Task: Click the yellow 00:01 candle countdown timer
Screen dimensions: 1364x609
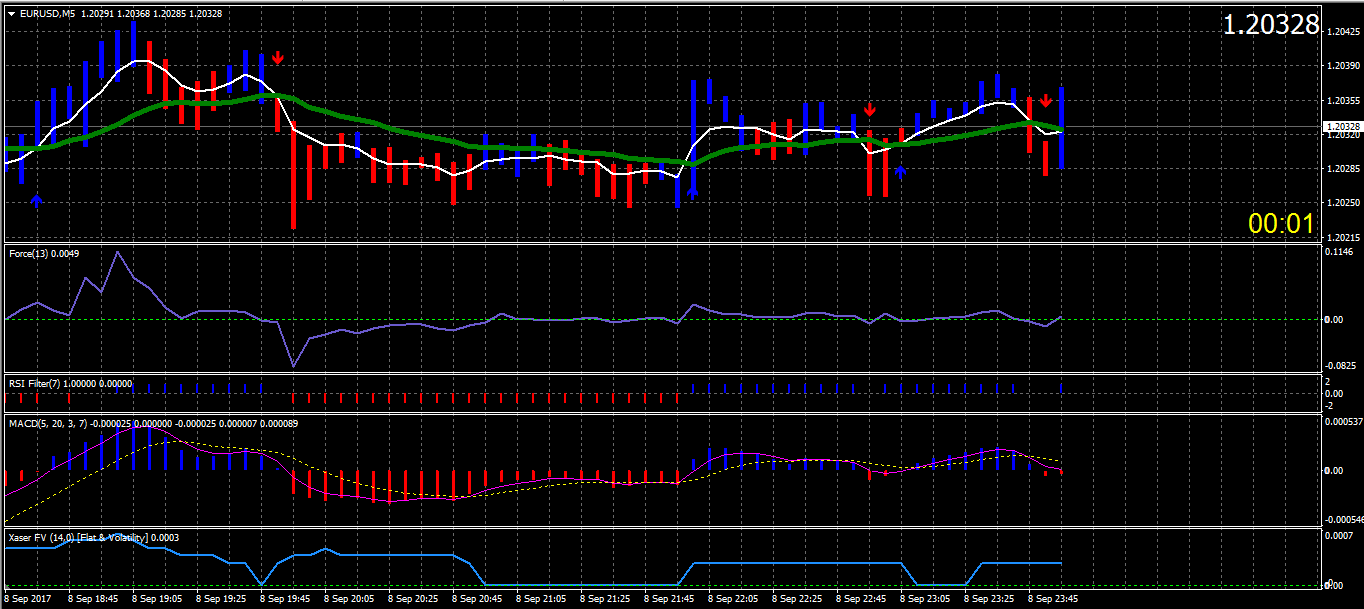Action: coord(1280,224)
